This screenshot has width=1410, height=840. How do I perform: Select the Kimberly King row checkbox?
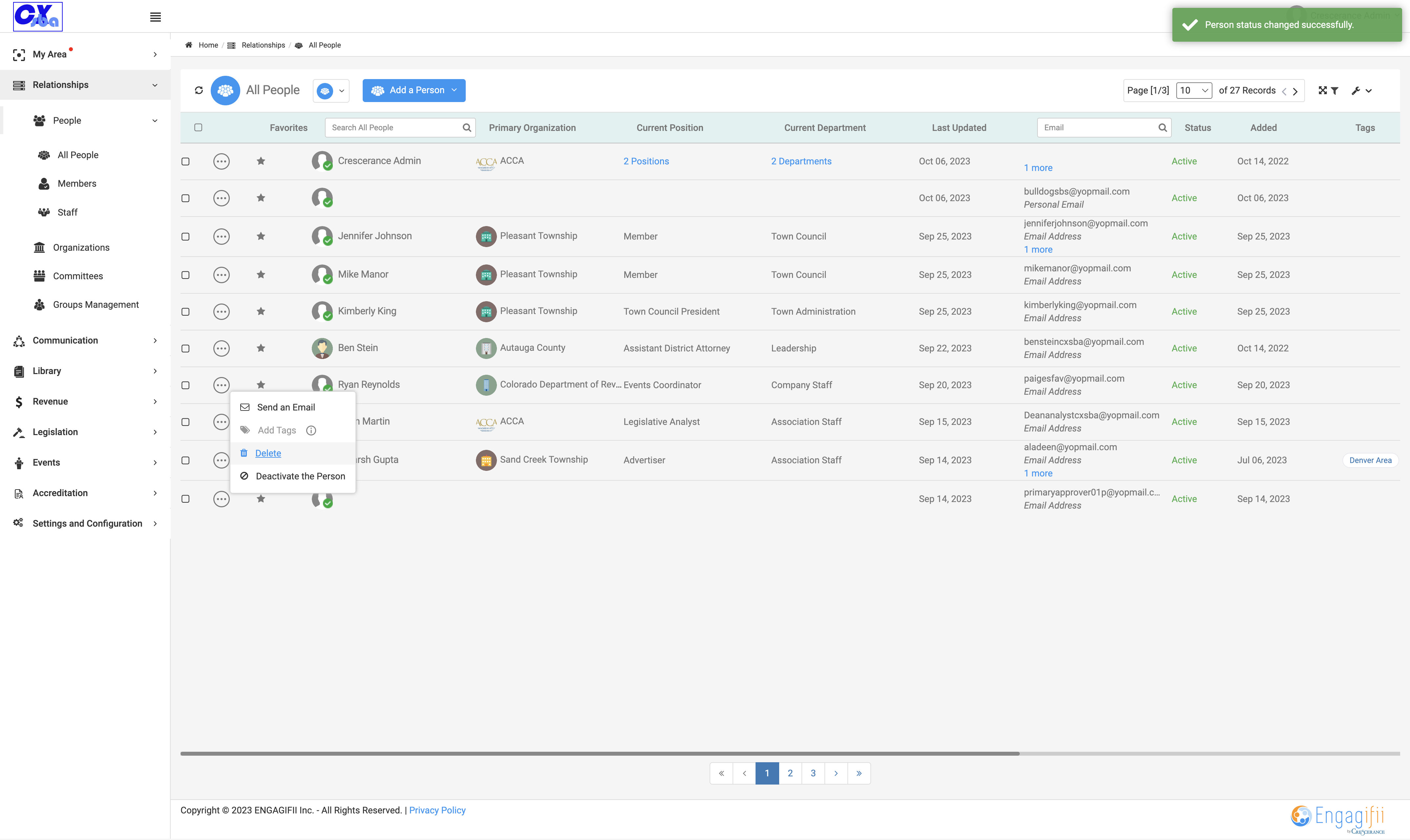[185, 312]
